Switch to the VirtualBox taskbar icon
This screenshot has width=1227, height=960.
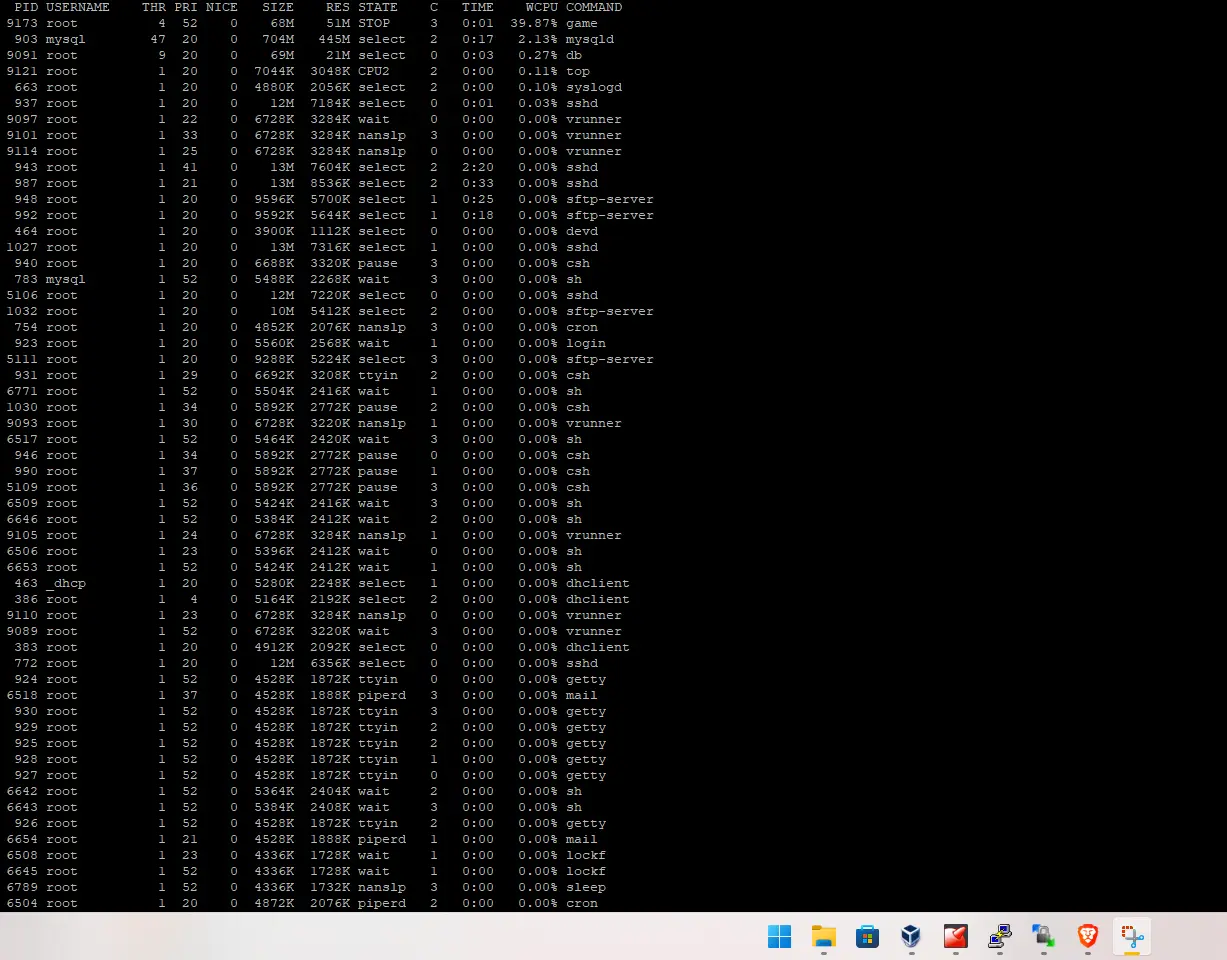(911, 936)
